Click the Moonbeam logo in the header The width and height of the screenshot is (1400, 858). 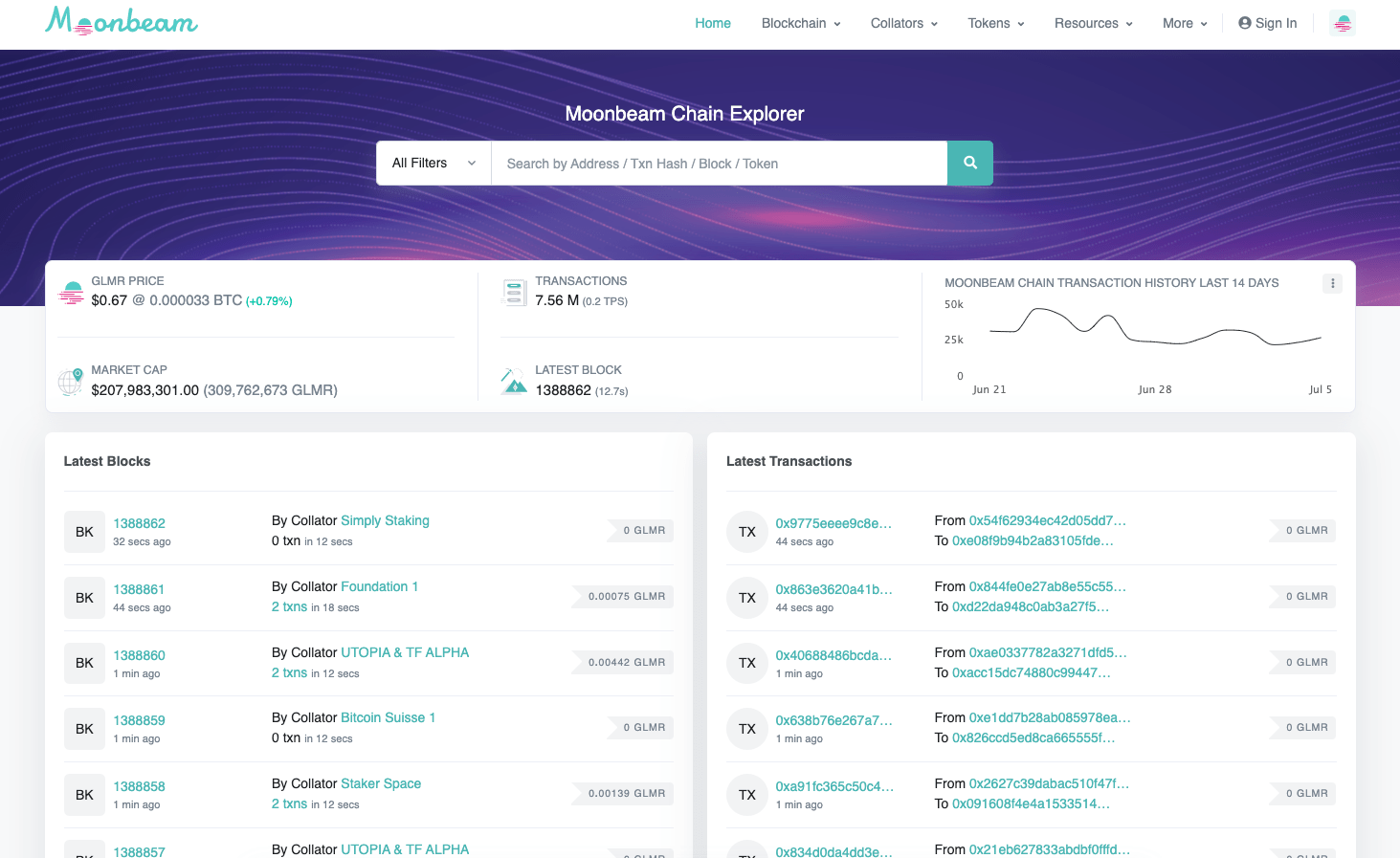pyautogui.click(x=121, y=23)
